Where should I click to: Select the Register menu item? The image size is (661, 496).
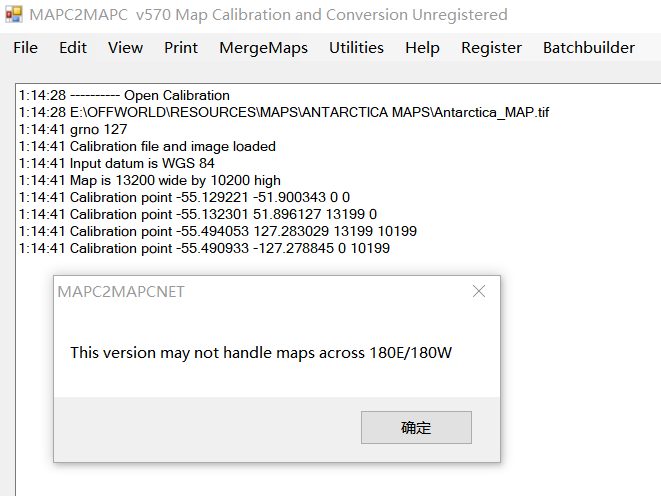point(491,48)
